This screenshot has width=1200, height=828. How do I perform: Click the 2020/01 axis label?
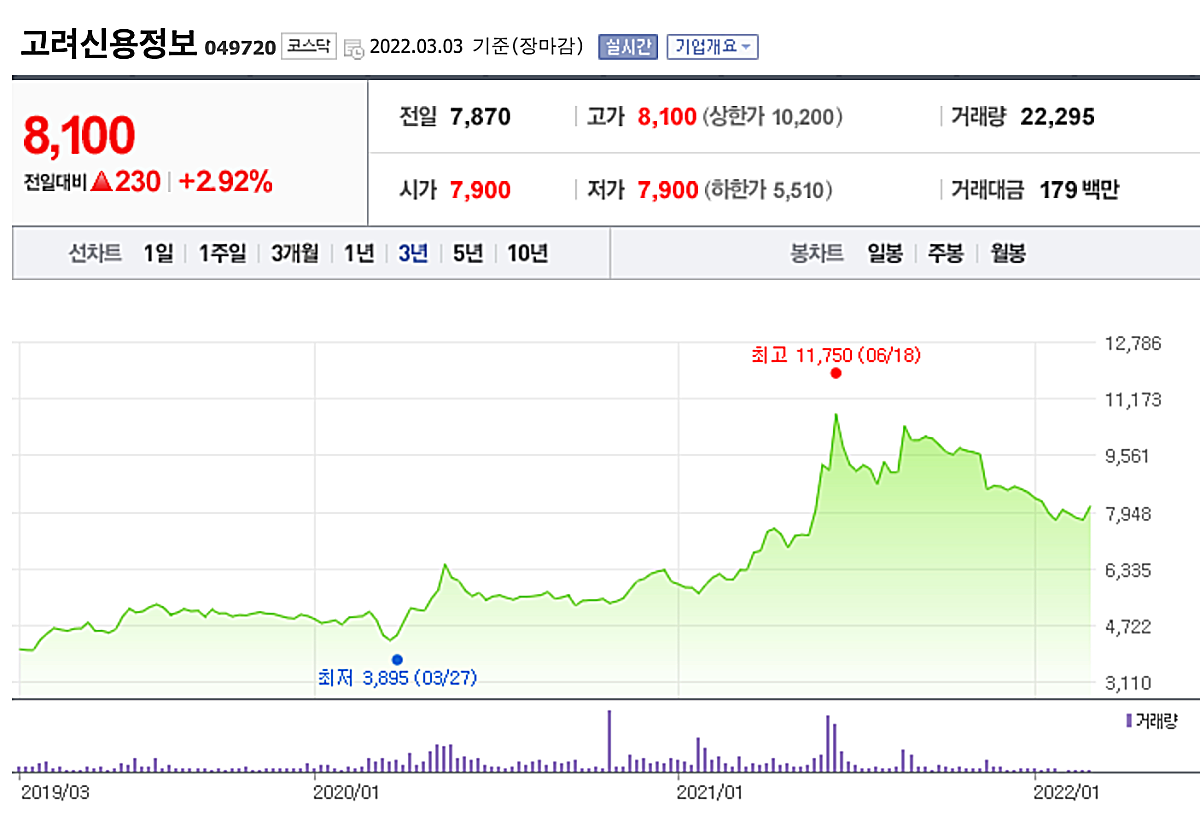346,791
